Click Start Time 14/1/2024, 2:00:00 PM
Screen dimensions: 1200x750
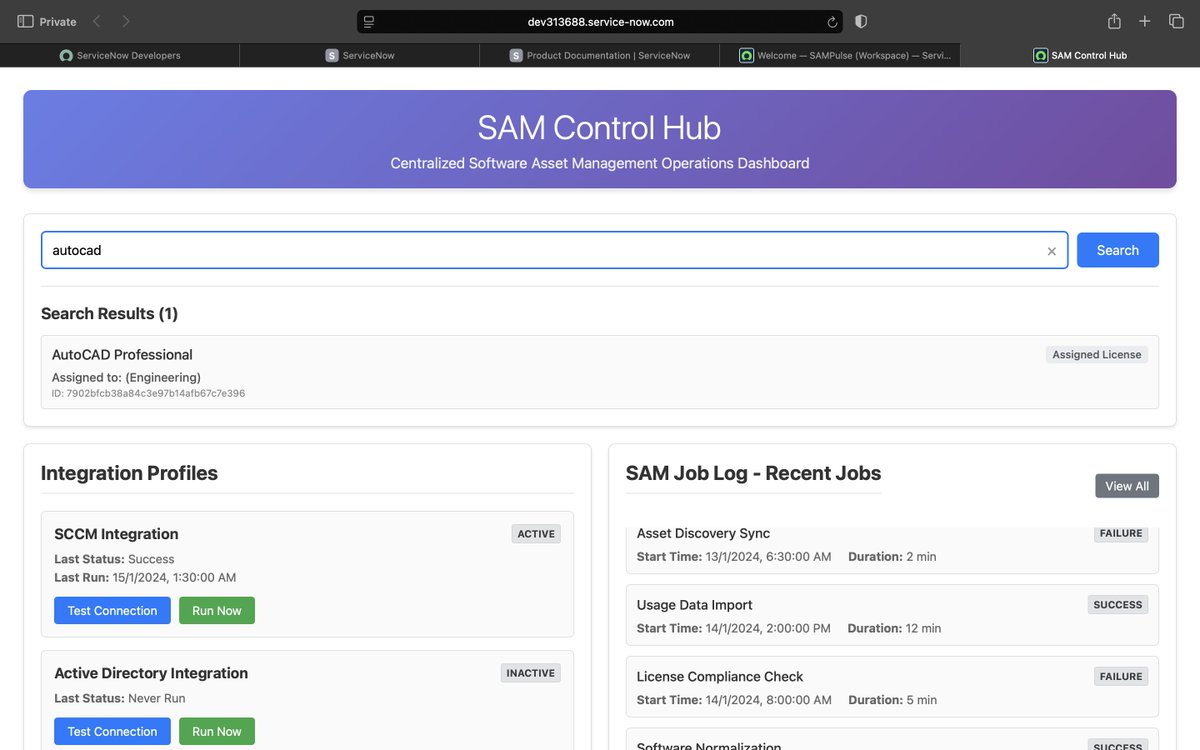pyautogui.click(x=734, y=628)
